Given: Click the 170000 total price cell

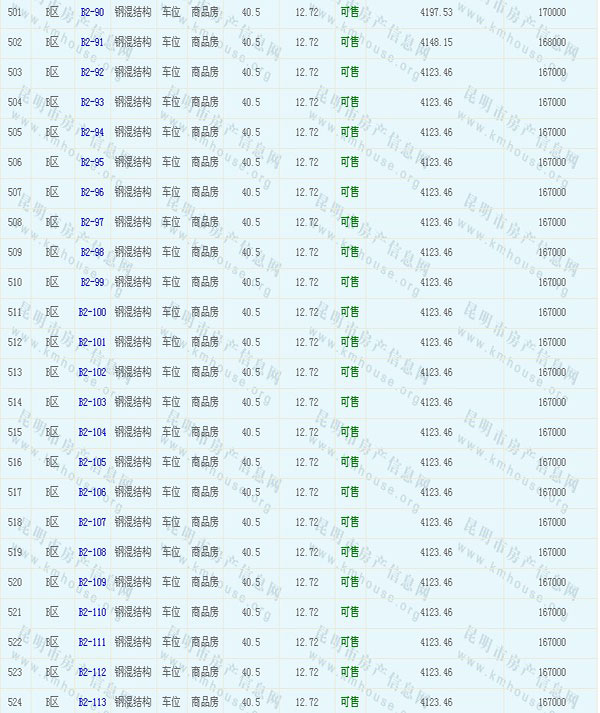Looking at the screenshot, I should (x=551, y=12).
